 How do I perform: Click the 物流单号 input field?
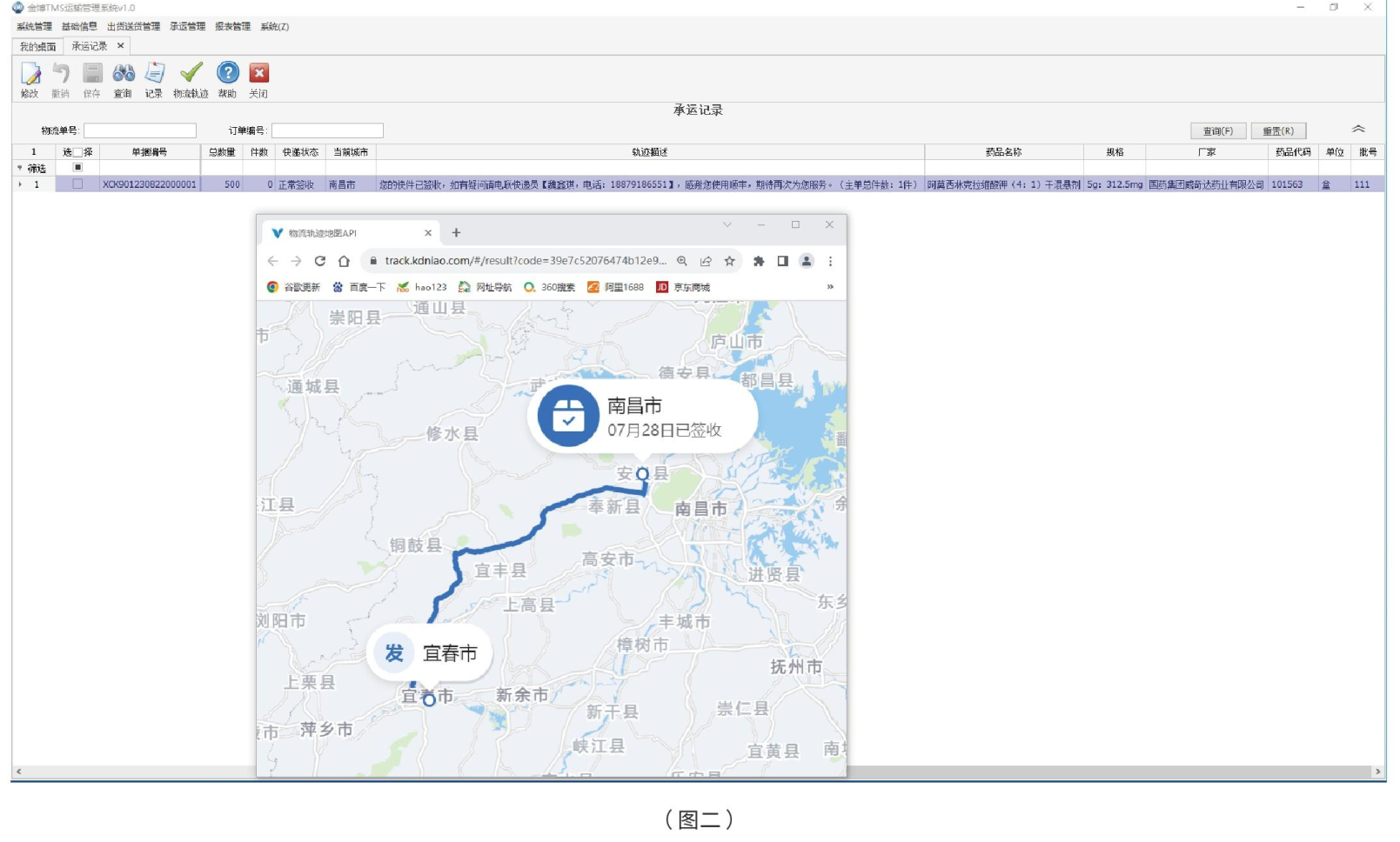pyautogui.click(x=140, y=130)
